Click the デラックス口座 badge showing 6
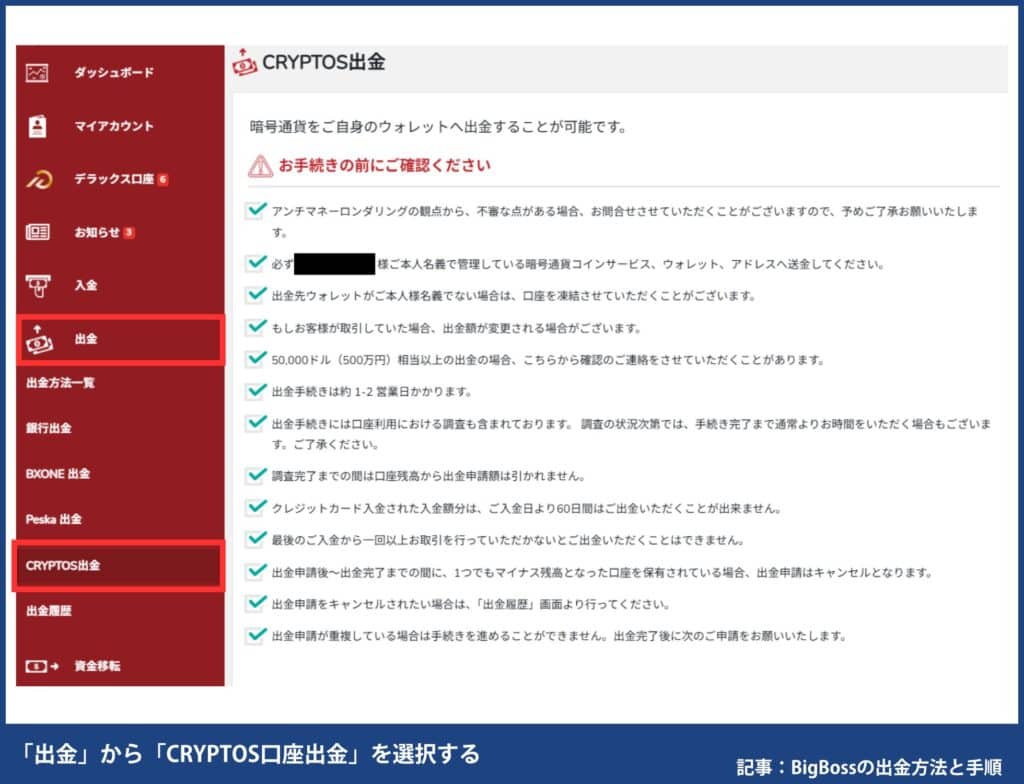Image resolution: width=1024 pixels, height=784 pixels. 163,179
